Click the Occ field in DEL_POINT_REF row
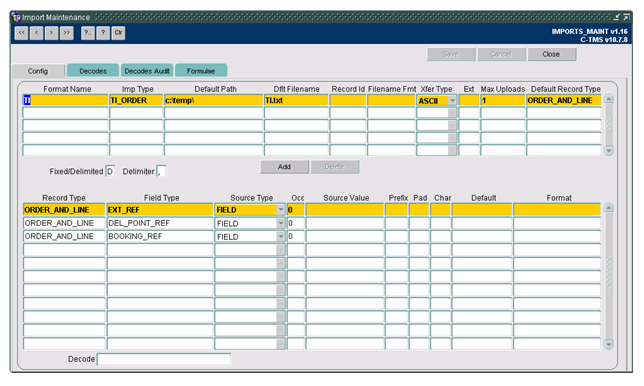644x386 pixels. coord(296,223)
